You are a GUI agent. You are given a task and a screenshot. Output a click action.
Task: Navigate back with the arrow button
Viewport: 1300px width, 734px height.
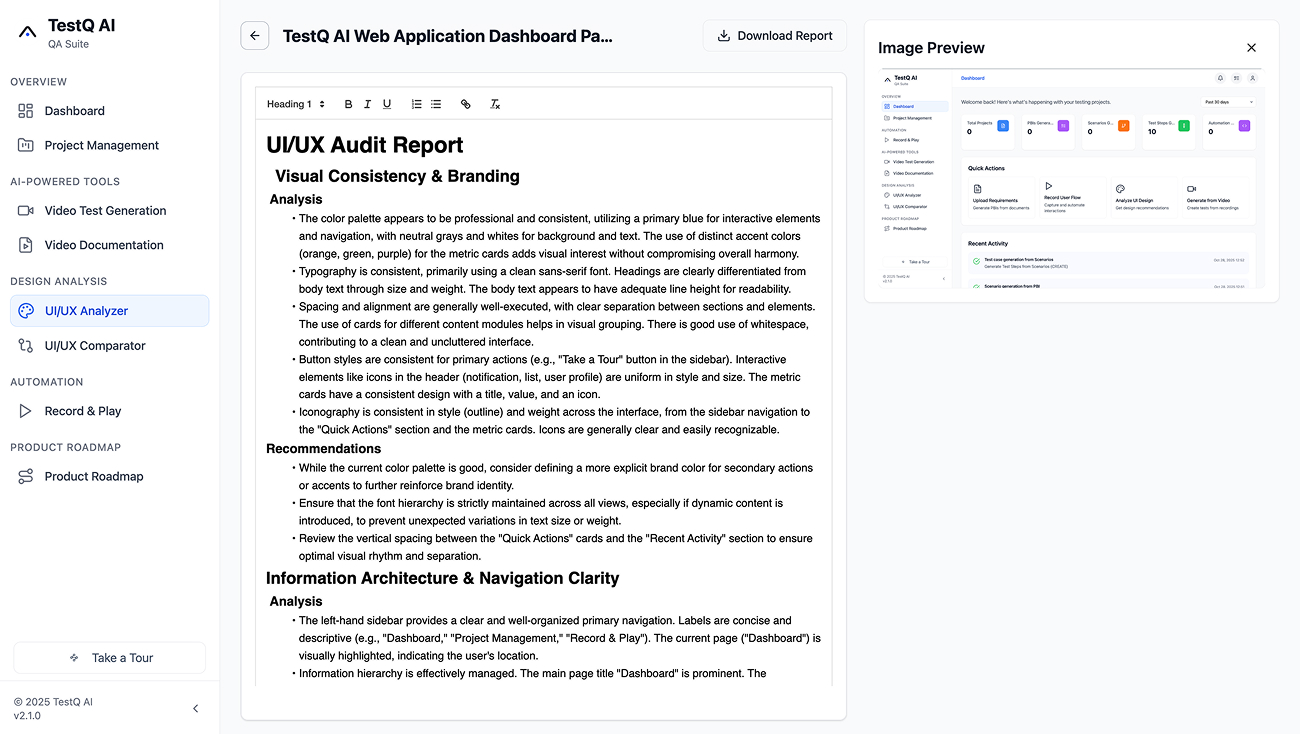(x=254, y=35)
